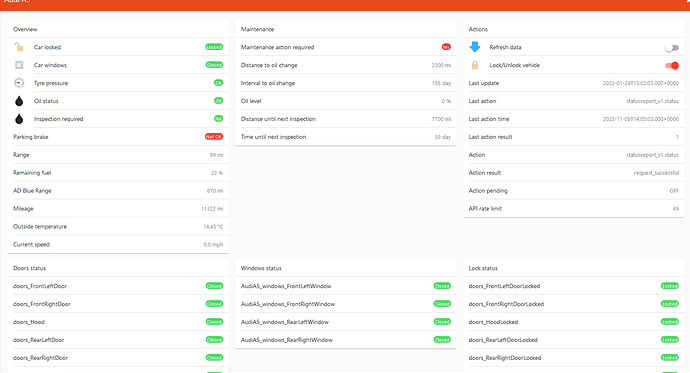Open the Remaining fuel row
The width and height of the screenshot is (690, 373).
coord(118,173)
